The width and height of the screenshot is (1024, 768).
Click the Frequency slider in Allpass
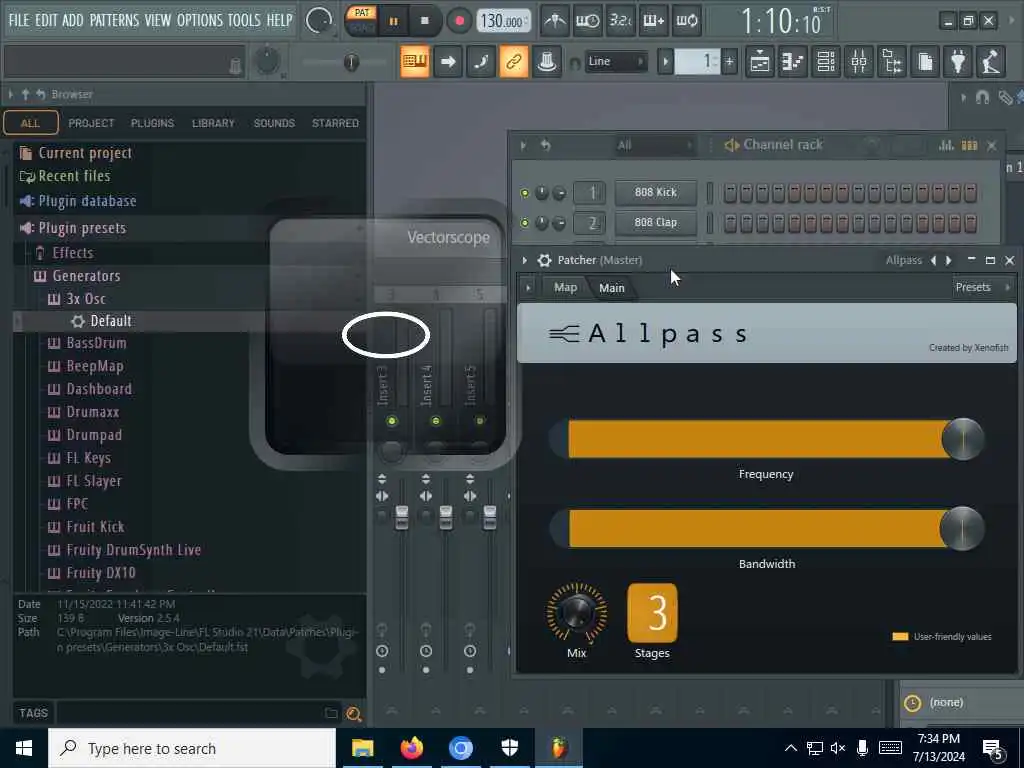point(766,440)
